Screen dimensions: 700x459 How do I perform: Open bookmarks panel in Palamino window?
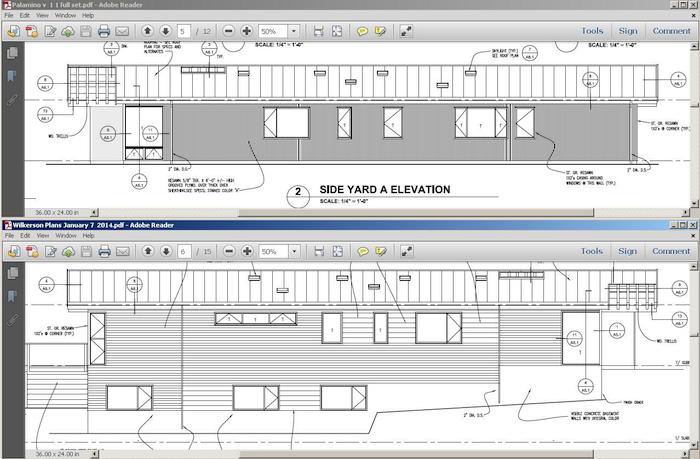coord(12,76)
